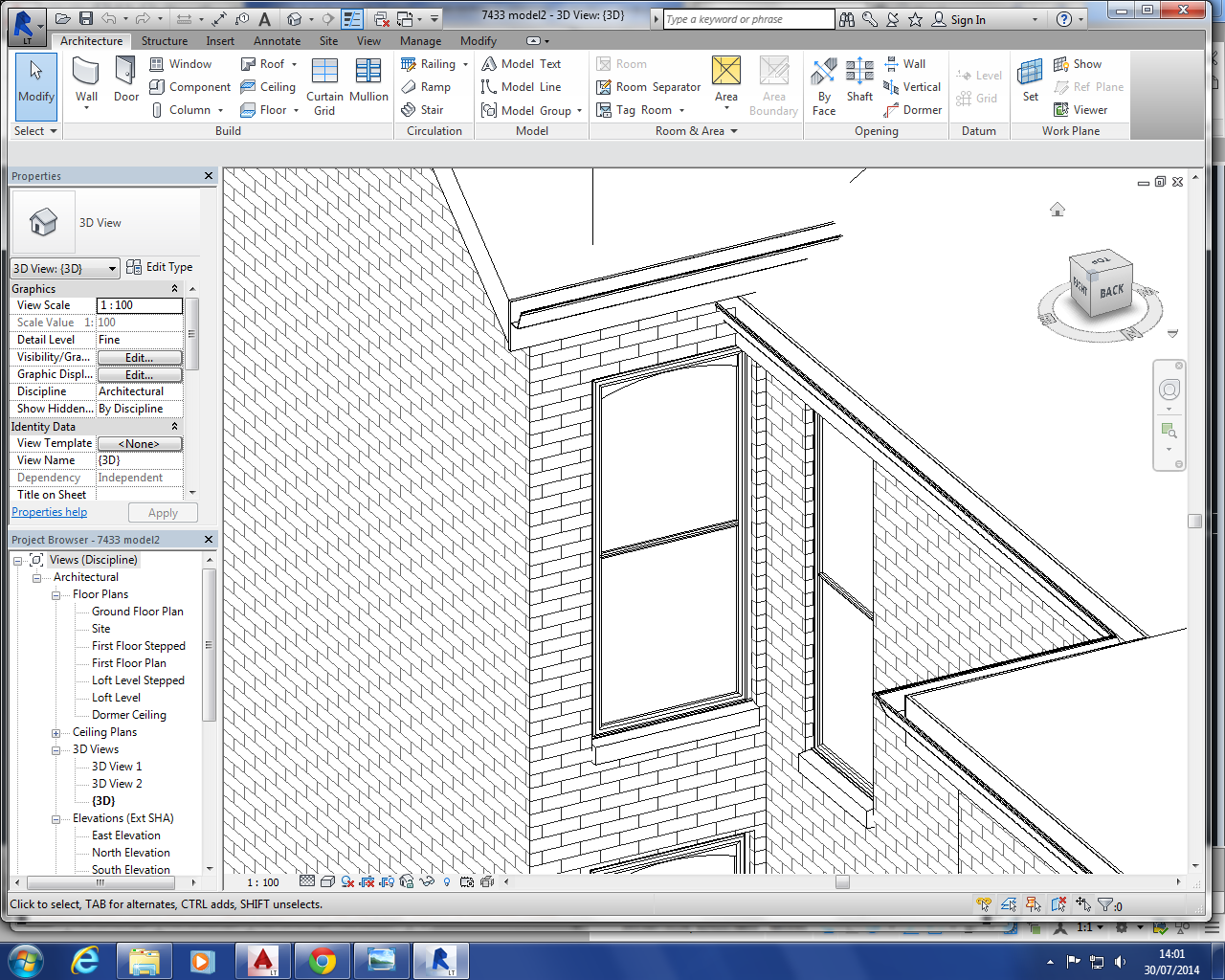This screenshot has height=980, width=1225.
Task: Expand the Ceiling Plans tree node
Action: pyautogui.click(x=56, y=733)
